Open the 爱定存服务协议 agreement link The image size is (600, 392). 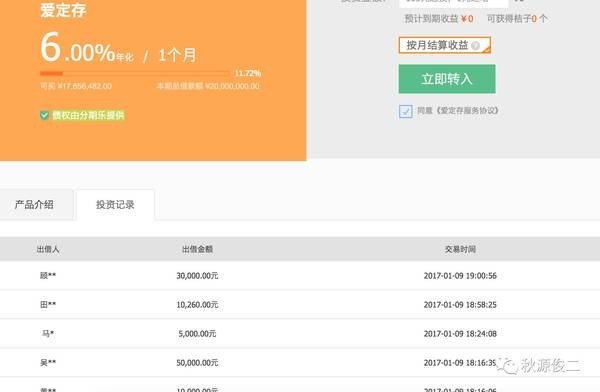(468, 111)
